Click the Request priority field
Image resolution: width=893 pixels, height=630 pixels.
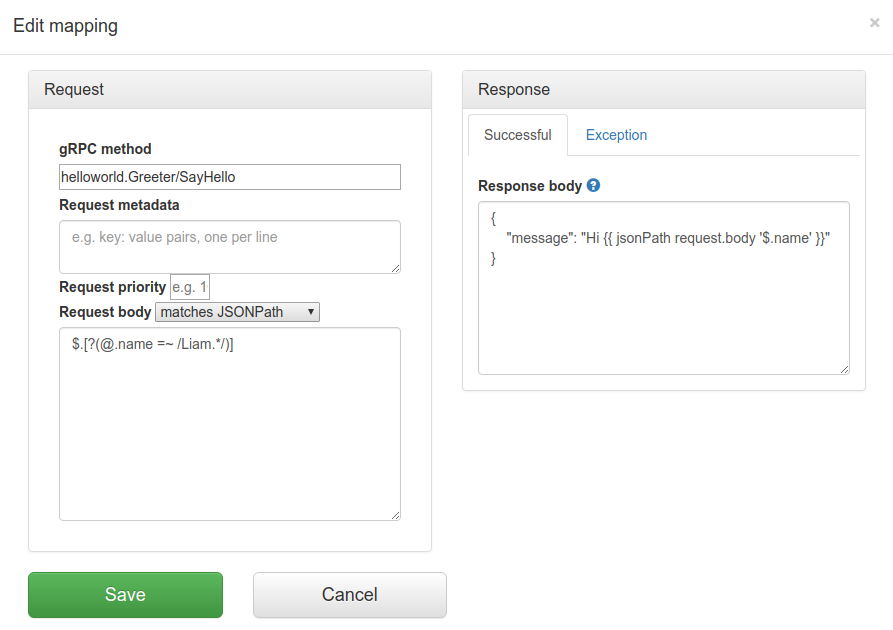[189, 287]
